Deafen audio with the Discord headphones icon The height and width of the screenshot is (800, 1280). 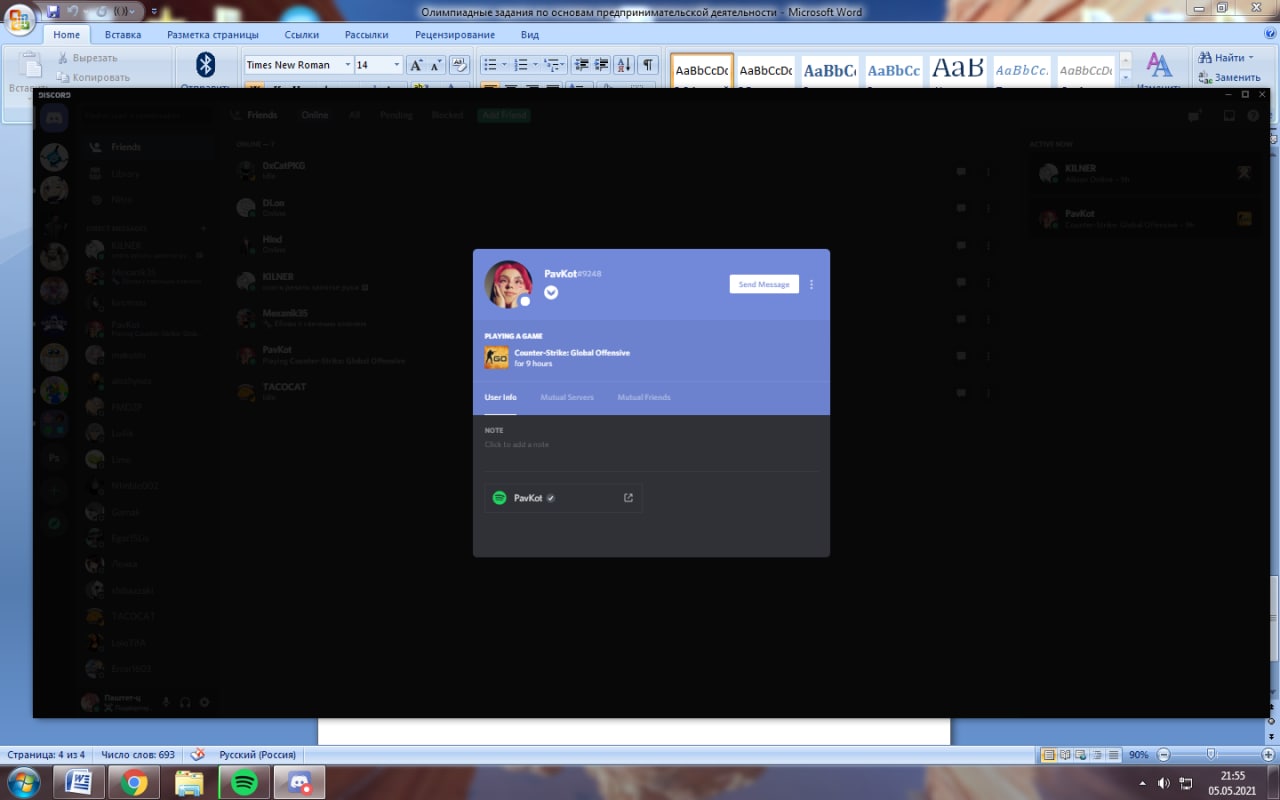click(x=185, y=703)
